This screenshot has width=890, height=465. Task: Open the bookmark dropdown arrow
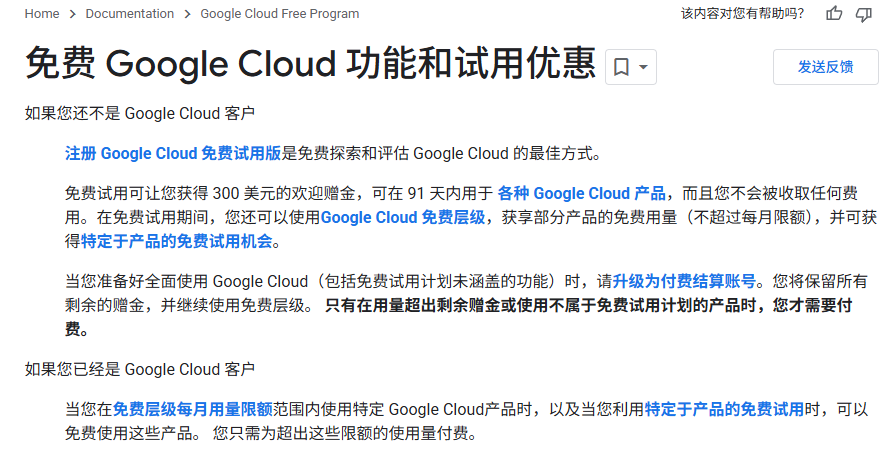click(643, 67)
